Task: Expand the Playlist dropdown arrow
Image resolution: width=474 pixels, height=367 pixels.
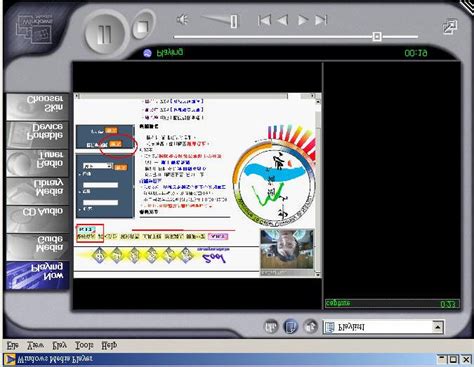Action: [x=437, y=327]
